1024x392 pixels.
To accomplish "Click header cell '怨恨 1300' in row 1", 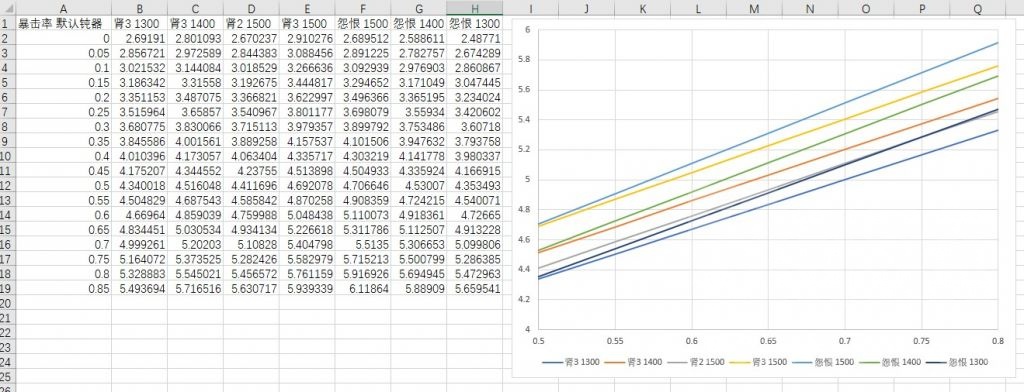I will pos(475,24).
